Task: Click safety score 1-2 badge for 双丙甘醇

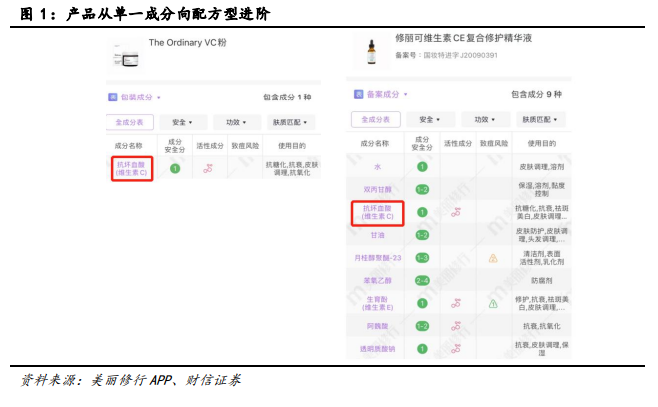Action: coord(422,190)
